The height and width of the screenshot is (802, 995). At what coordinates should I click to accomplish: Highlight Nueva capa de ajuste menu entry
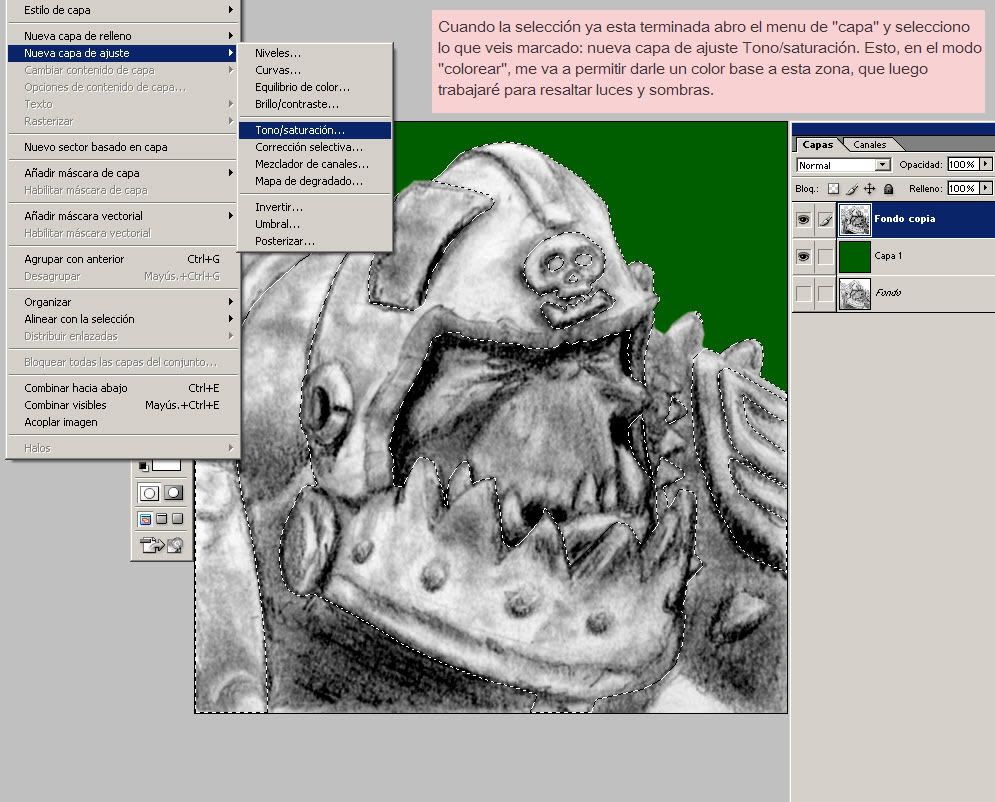[x=122, y=53]
